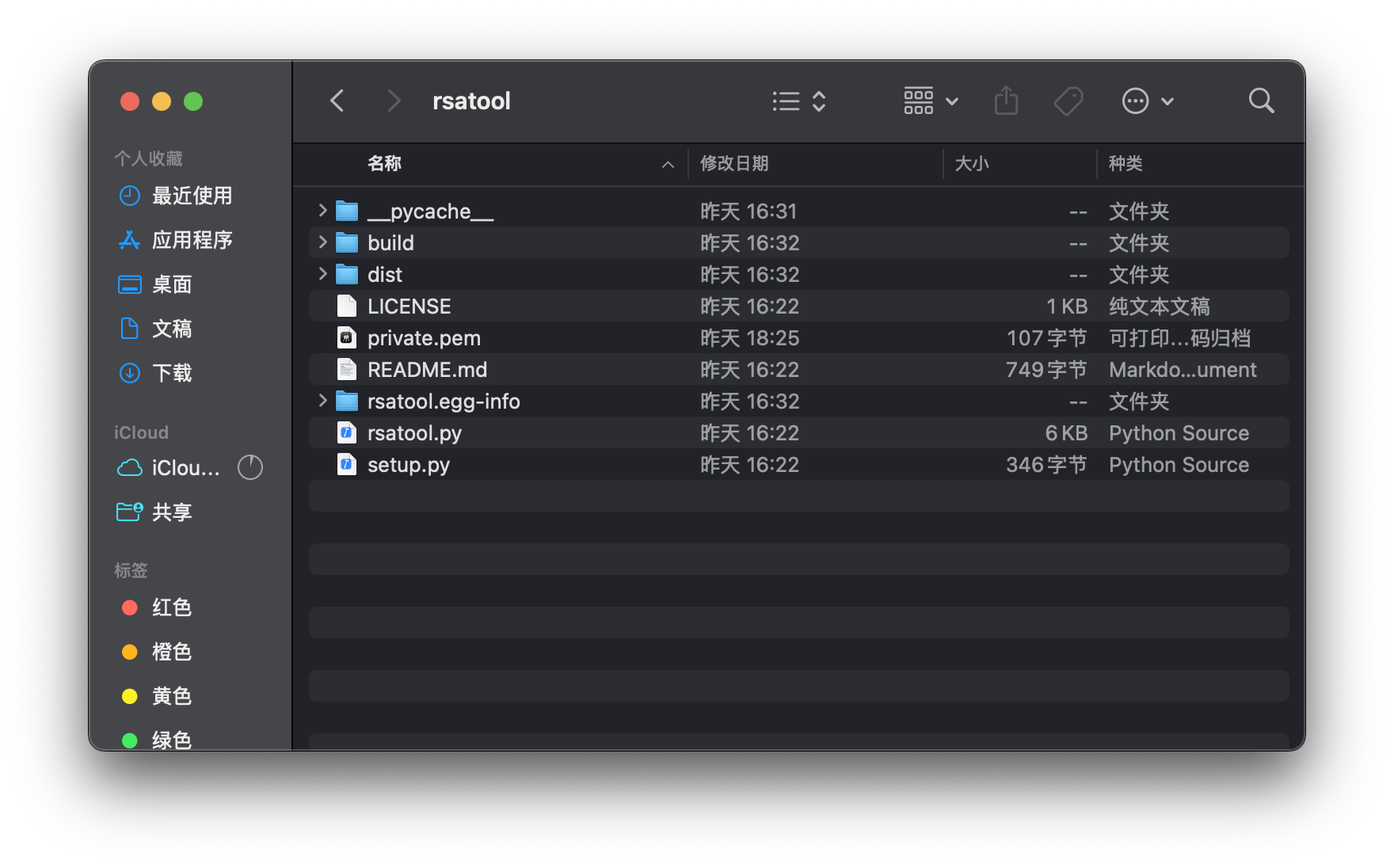Select the setup.py file icon
This screenshot has width=1394, height=868.
coord(347,464)
